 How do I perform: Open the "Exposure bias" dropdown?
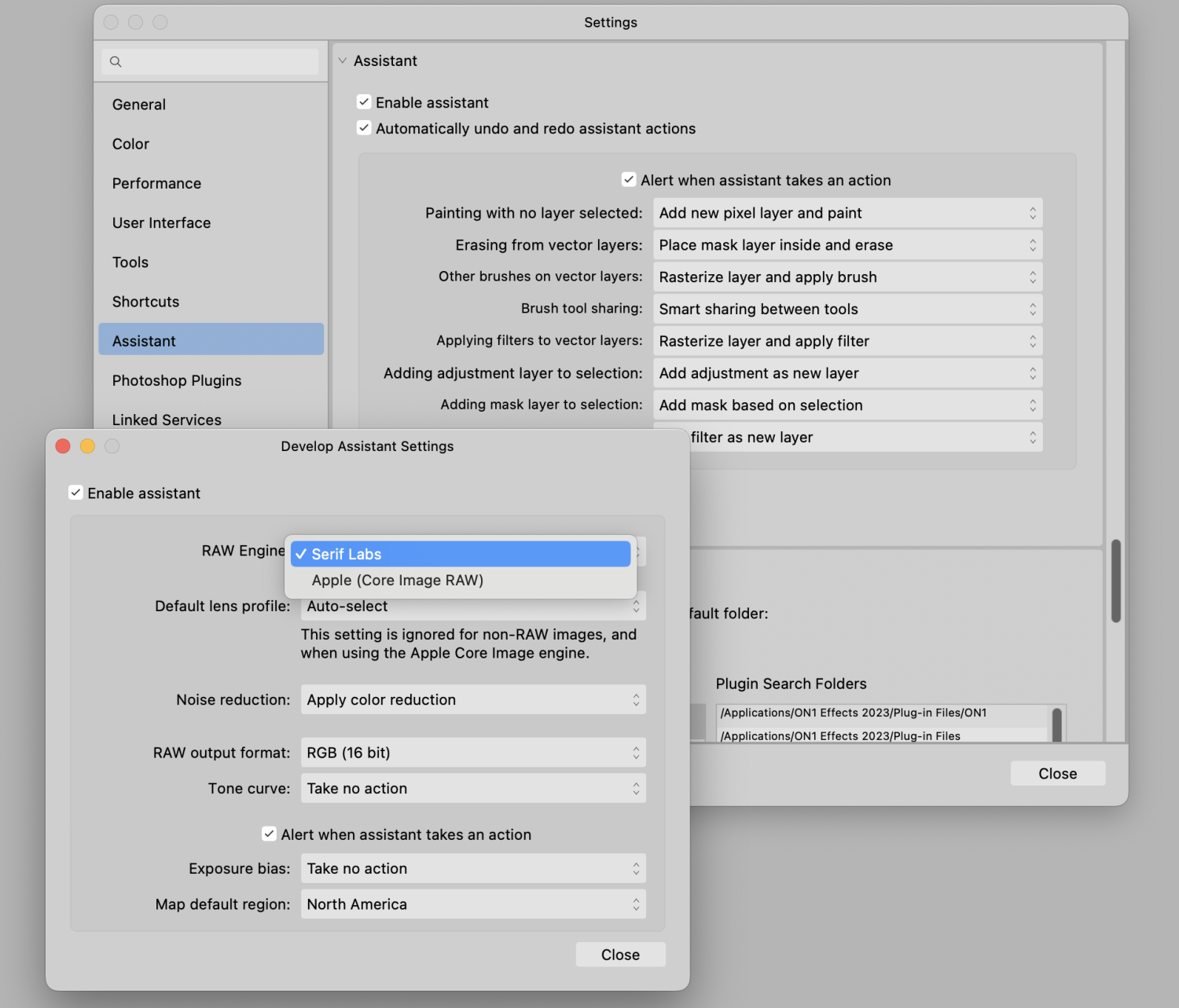472,868
